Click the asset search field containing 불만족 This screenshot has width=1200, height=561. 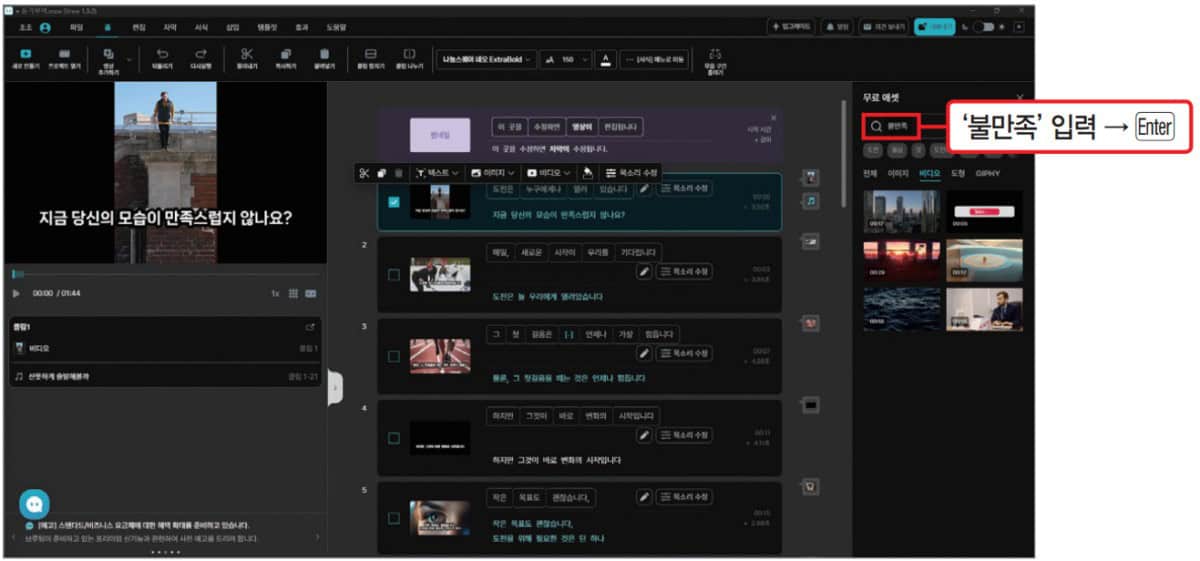(x=890, y=127)
